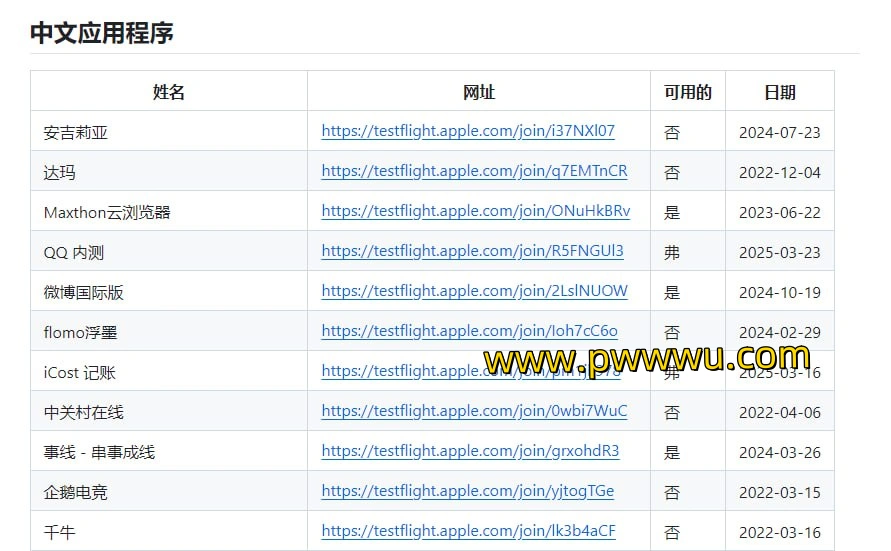This screenshot has height=551, width=891.
Task: Click the 日期 column header
Action: tap(780, 92)
